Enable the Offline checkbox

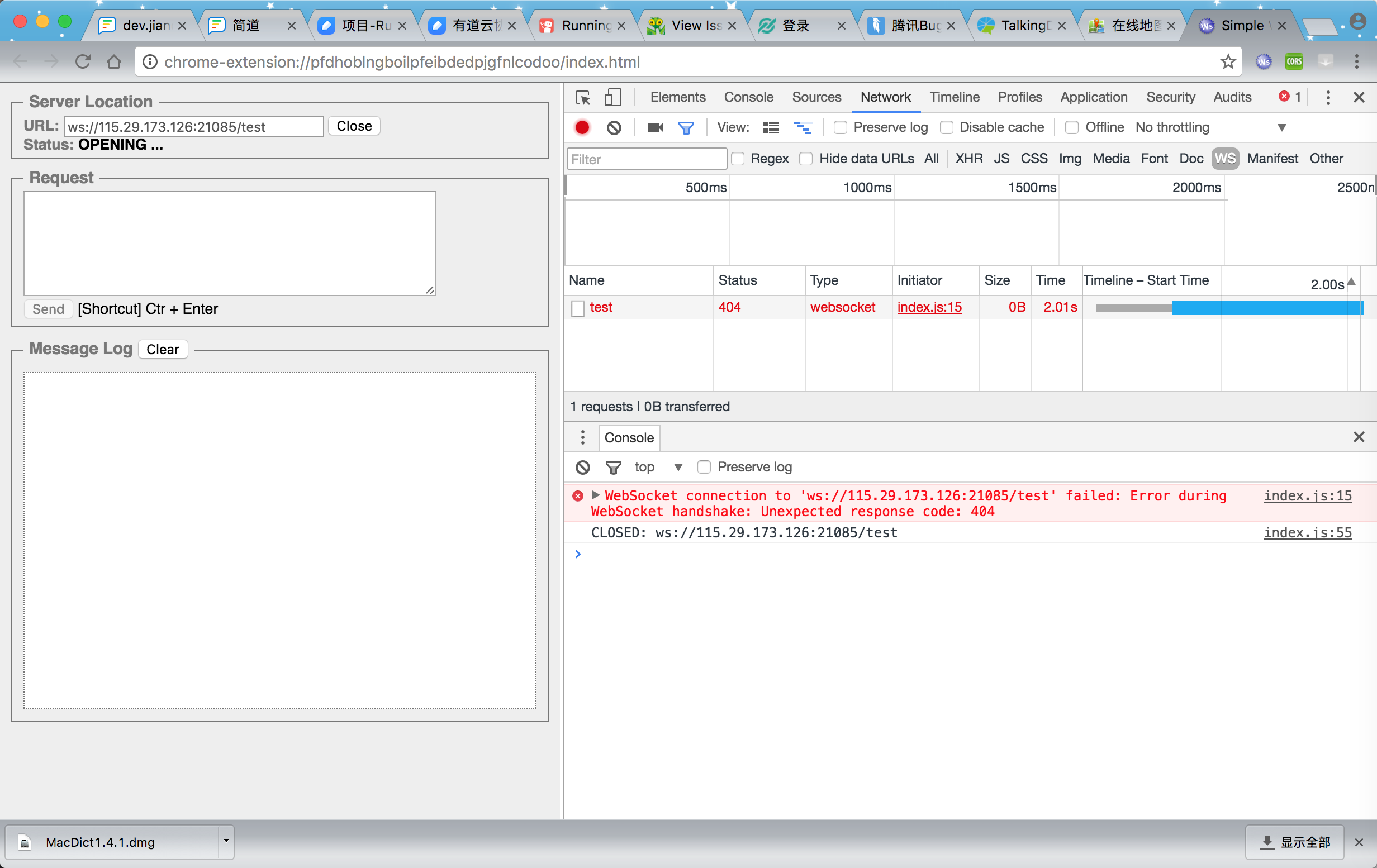click(x=1072, y=127)
